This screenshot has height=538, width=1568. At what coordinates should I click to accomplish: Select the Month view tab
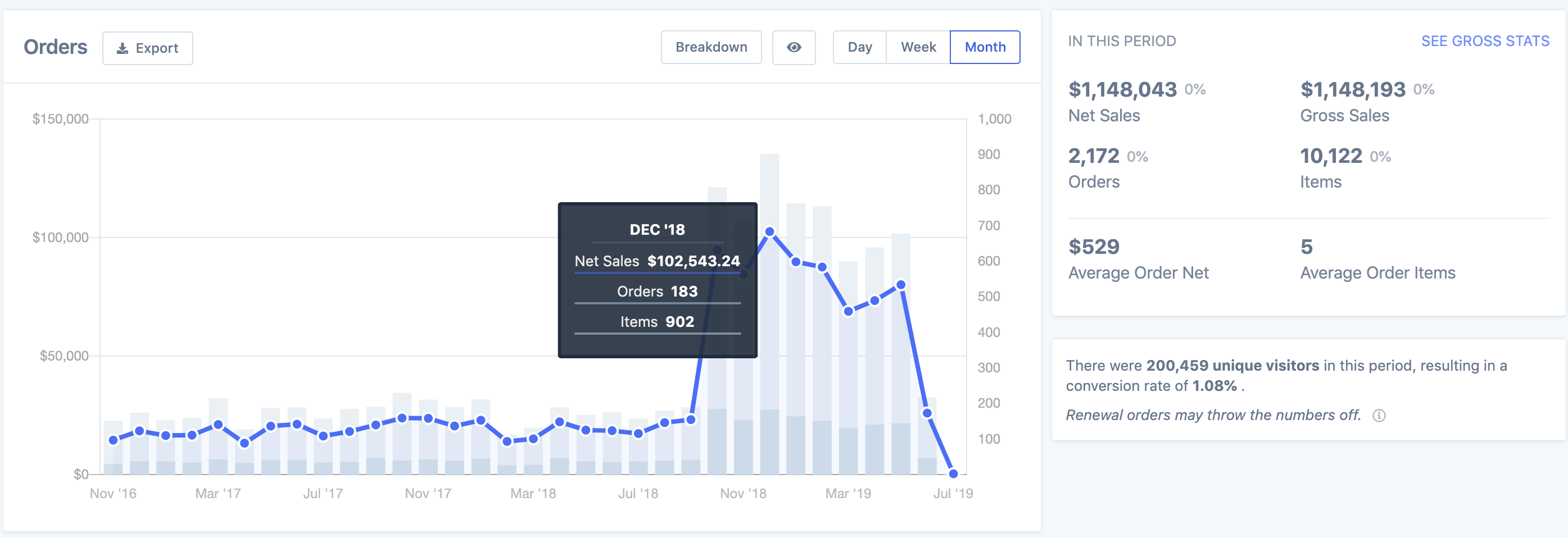click(x=984, y=47)
